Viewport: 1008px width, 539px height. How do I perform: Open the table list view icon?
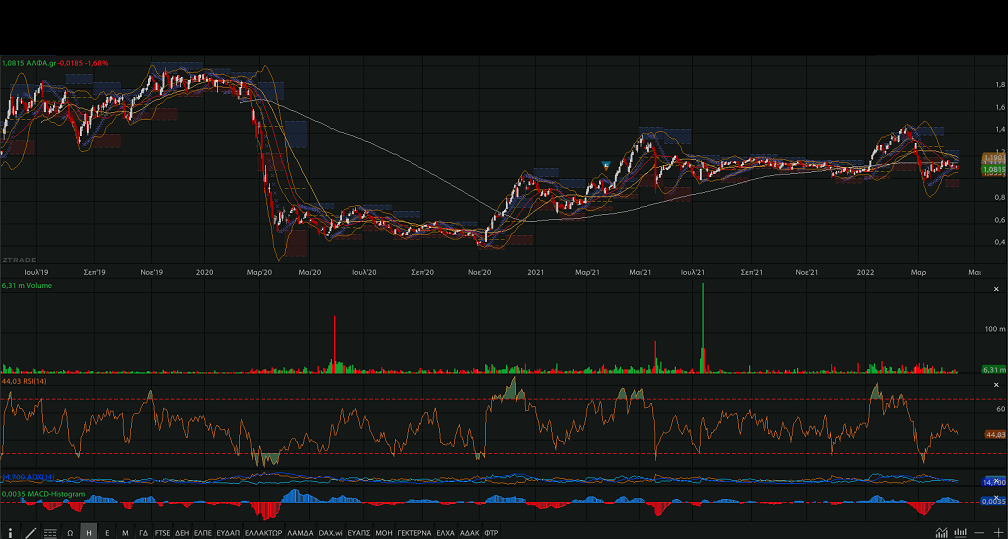pyautogui.click(x=50, y=533)
